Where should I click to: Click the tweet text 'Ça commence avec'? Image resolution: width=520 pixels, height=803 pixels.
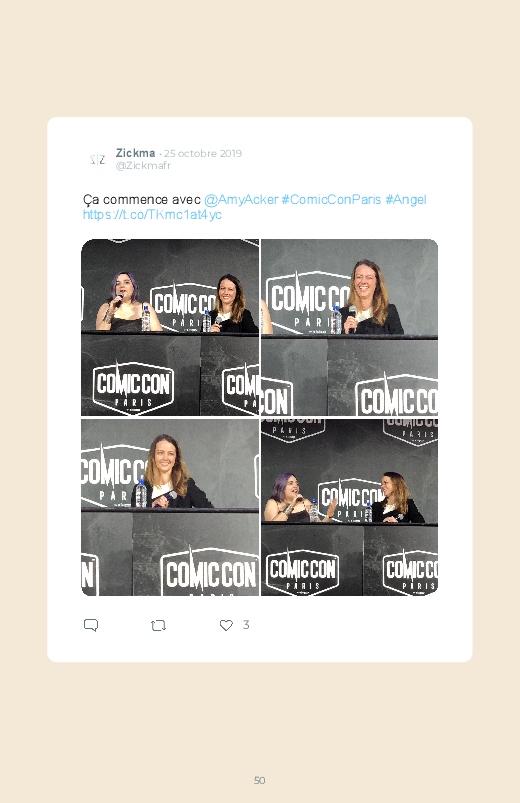coord(141,199)
